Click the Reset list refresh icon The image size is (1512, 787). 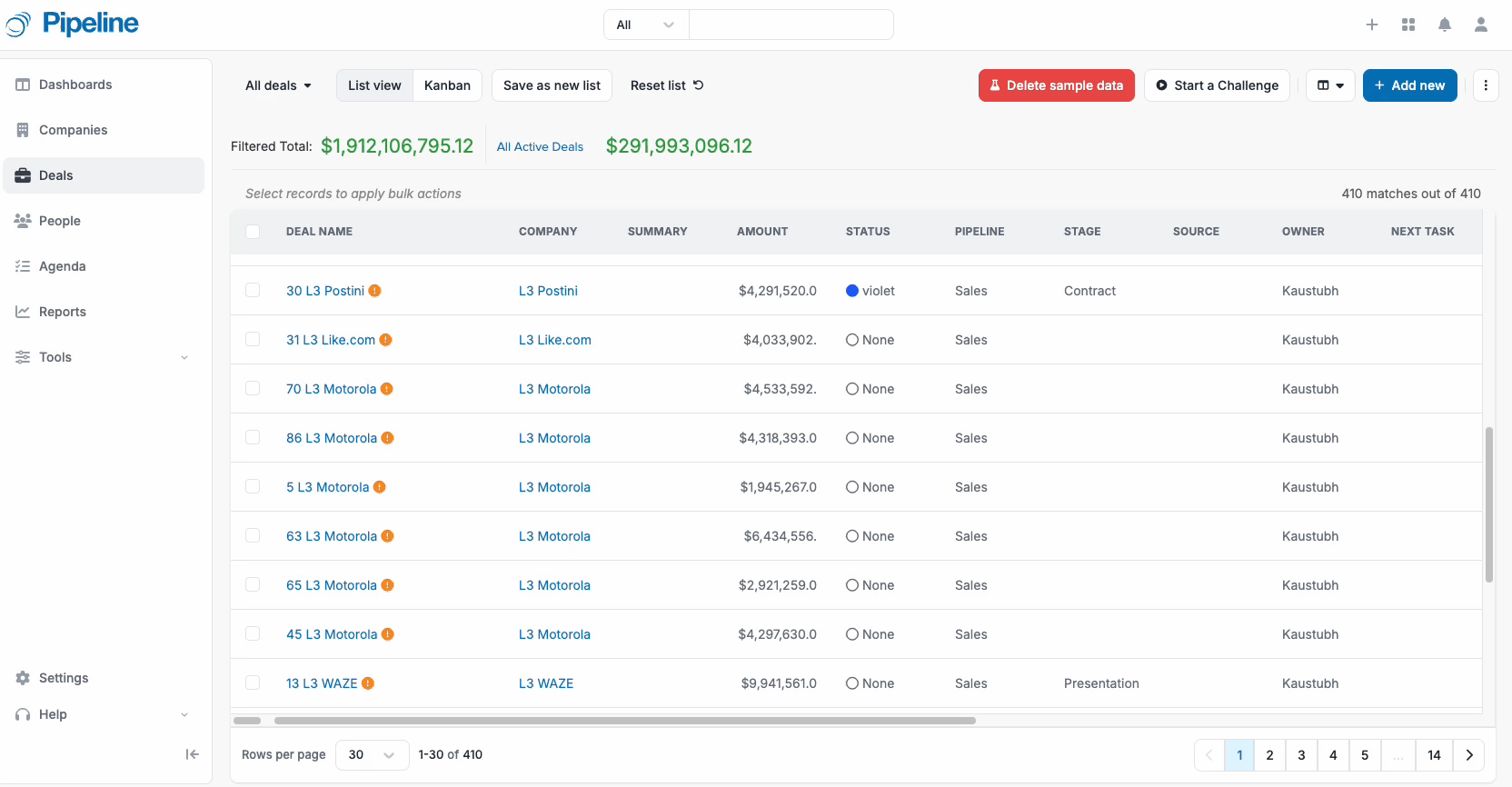point(698,85)
